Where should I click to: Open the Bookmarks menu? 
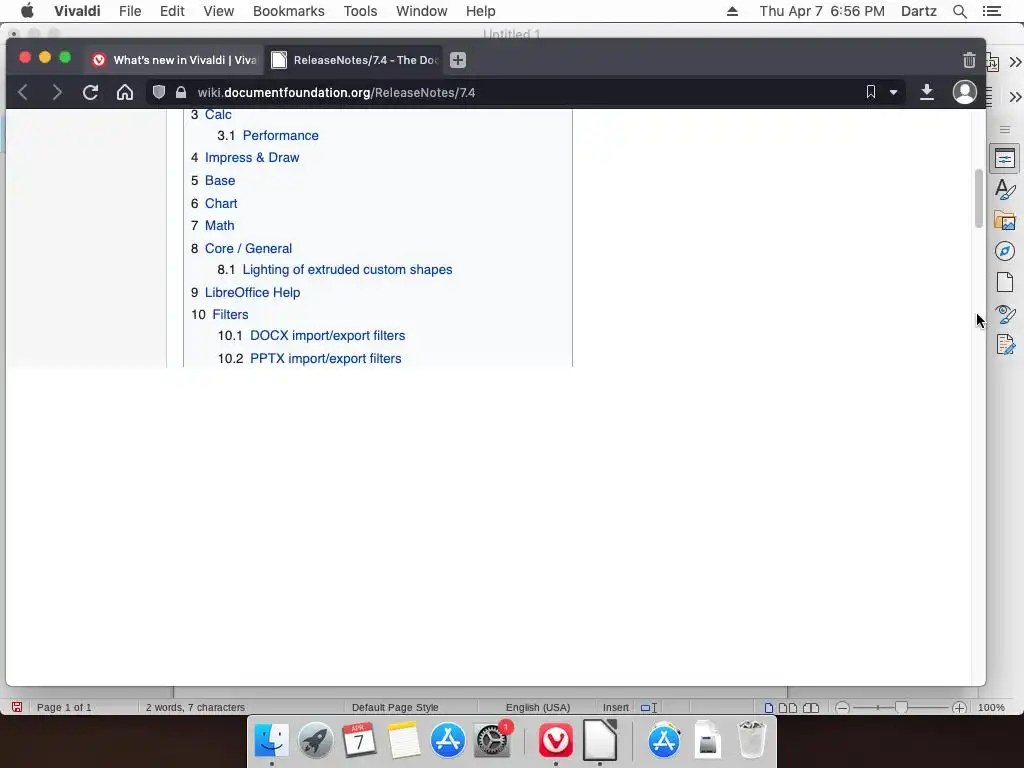point(289,11)
